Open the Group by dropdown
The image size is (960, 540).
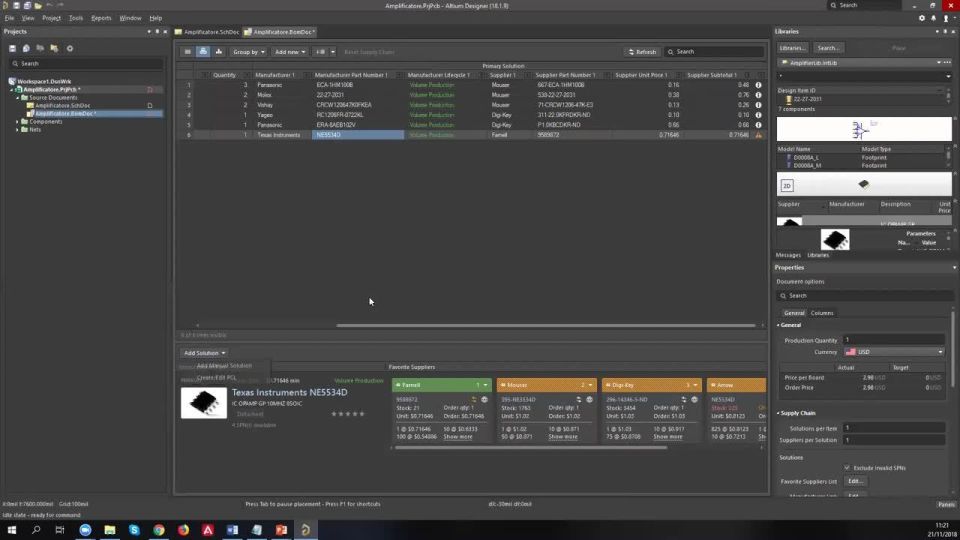[249, 52]
